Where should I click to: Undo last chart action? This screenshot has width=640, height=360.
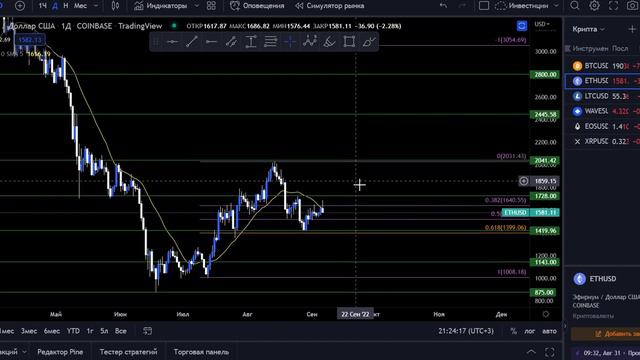443,6
